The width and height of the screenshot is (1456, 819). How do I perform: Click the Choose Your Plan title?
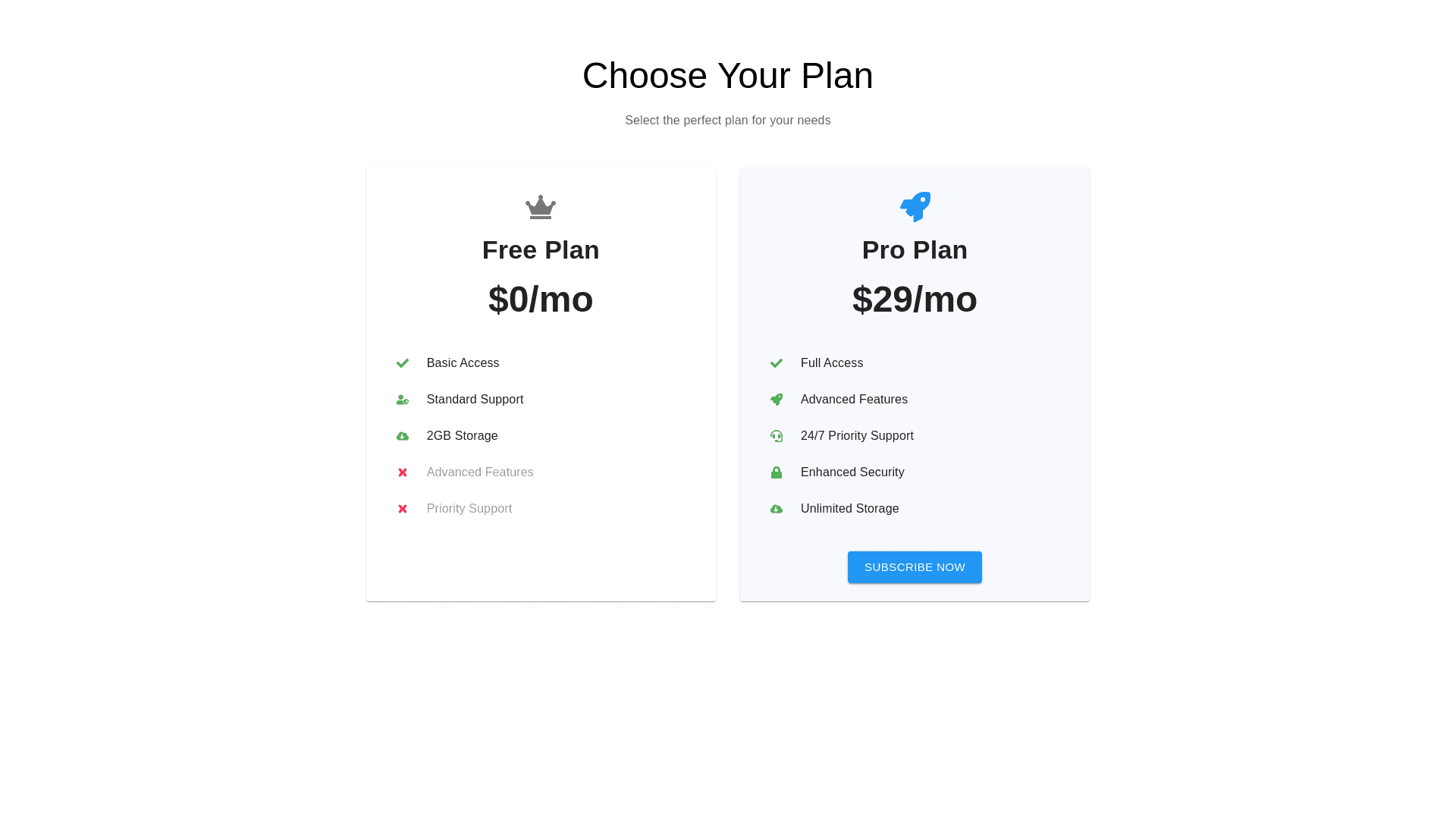(727, 76)
